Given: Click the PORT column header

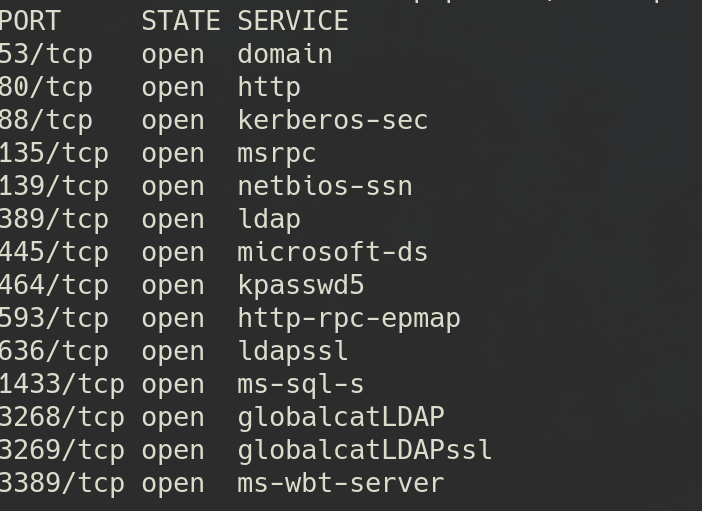Looking at the screenshot, I should point(30,21).
